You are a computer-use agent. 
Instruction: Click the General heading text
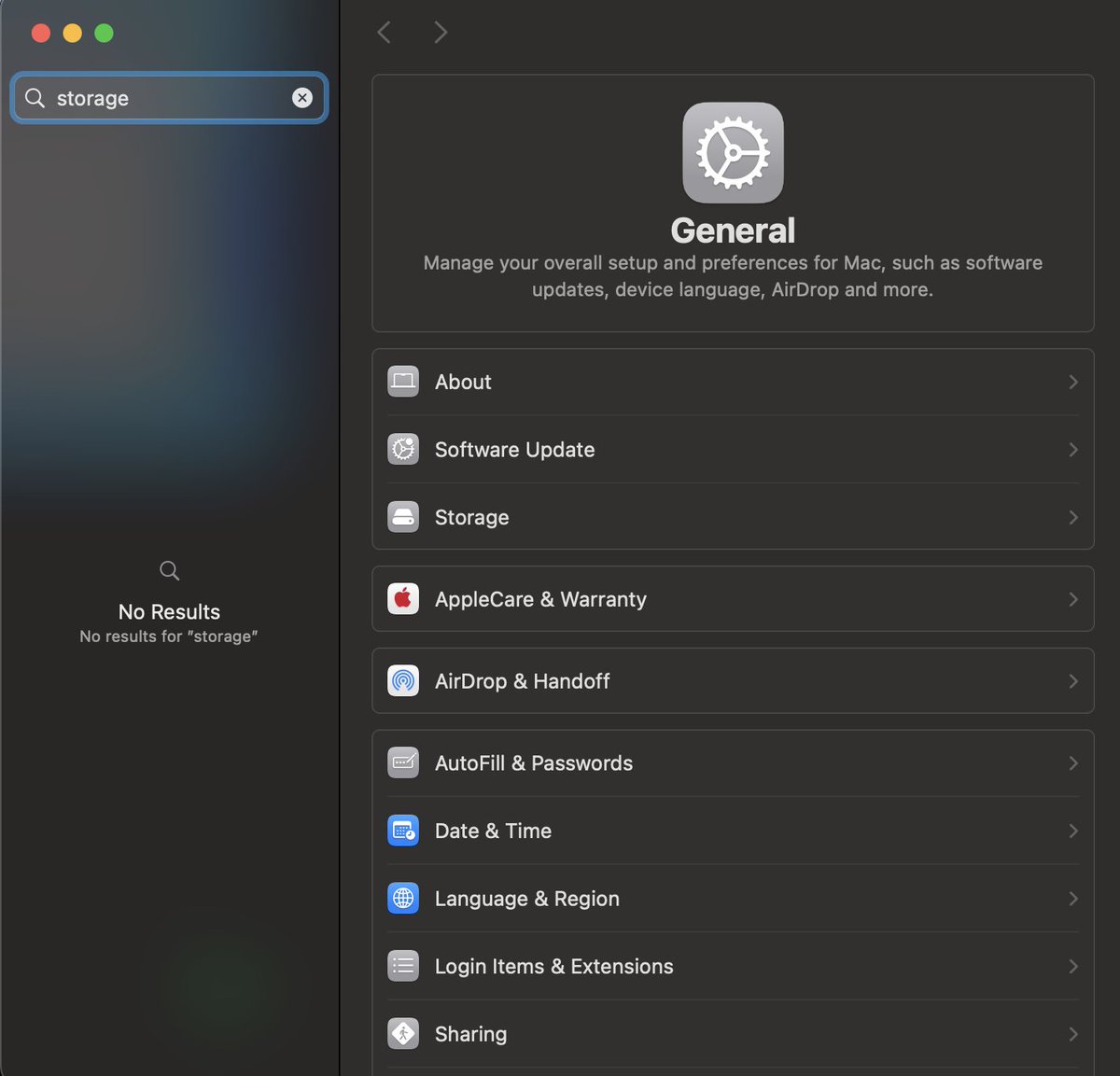tap(733, 231)
